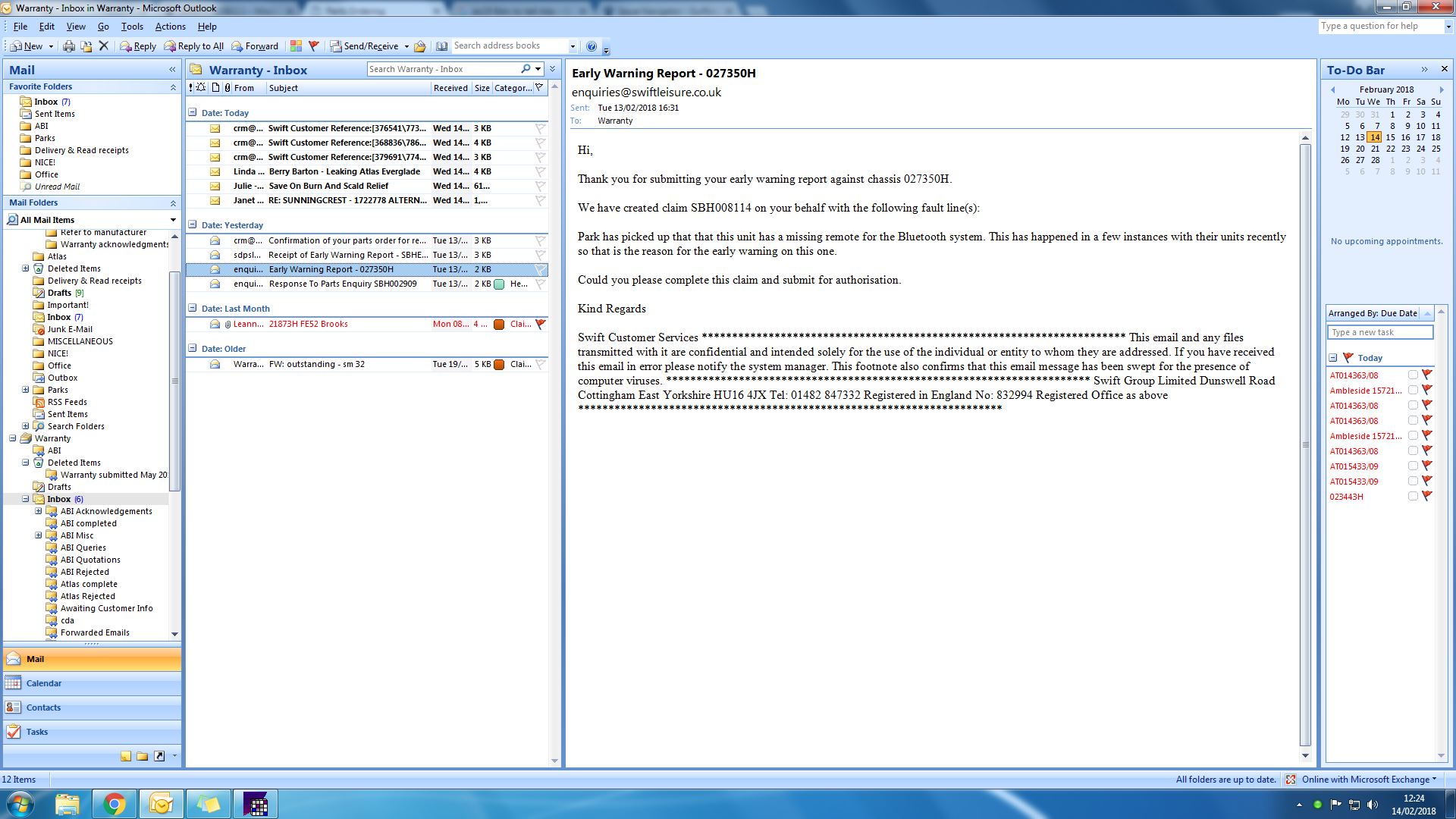Check the Ambleside 15721 task checkbox

pyautogui.click(x=1413, y=391)
